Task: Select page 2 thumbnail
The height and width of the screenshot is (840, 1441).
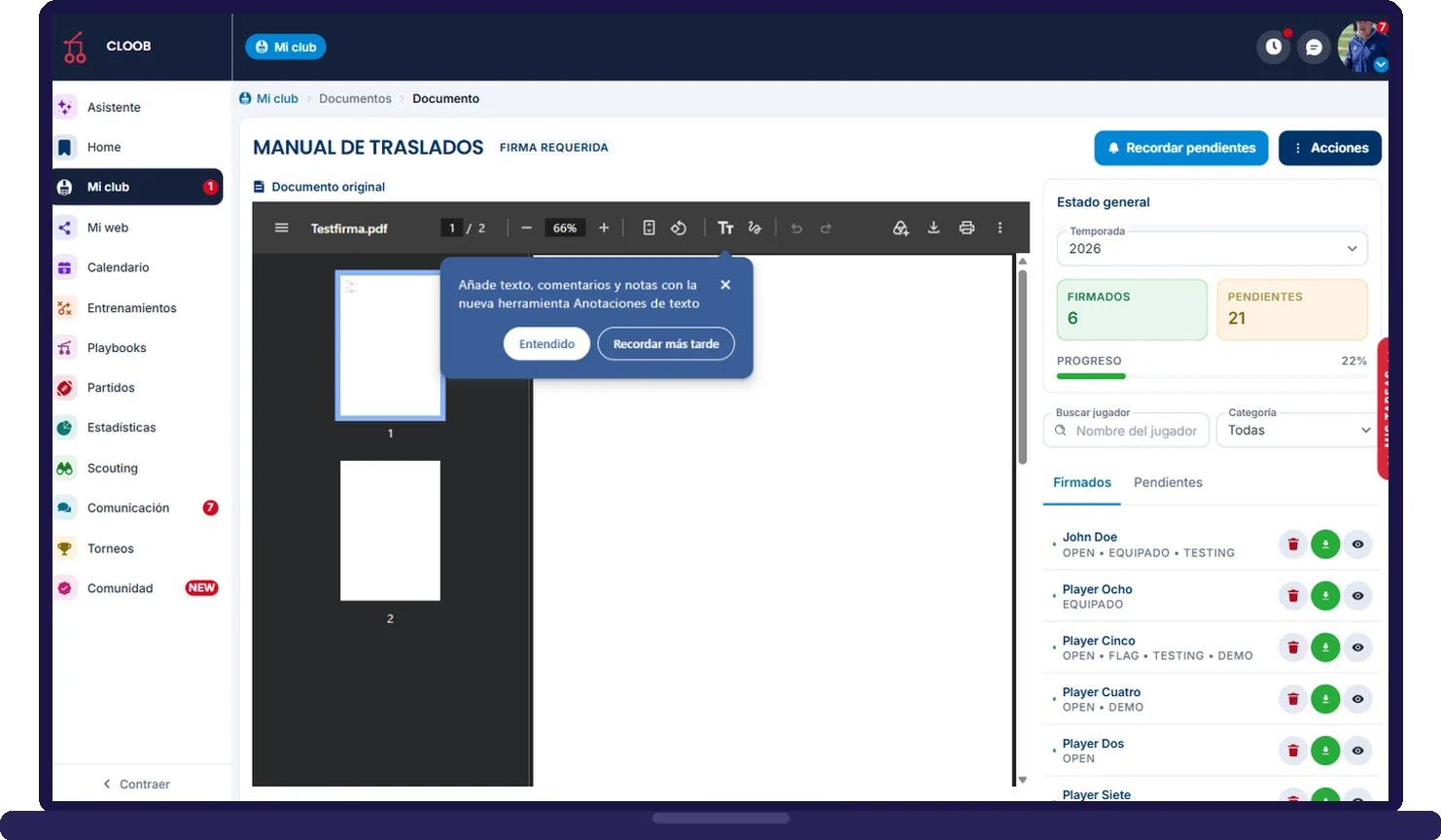Action: click(x=390, y=531)
